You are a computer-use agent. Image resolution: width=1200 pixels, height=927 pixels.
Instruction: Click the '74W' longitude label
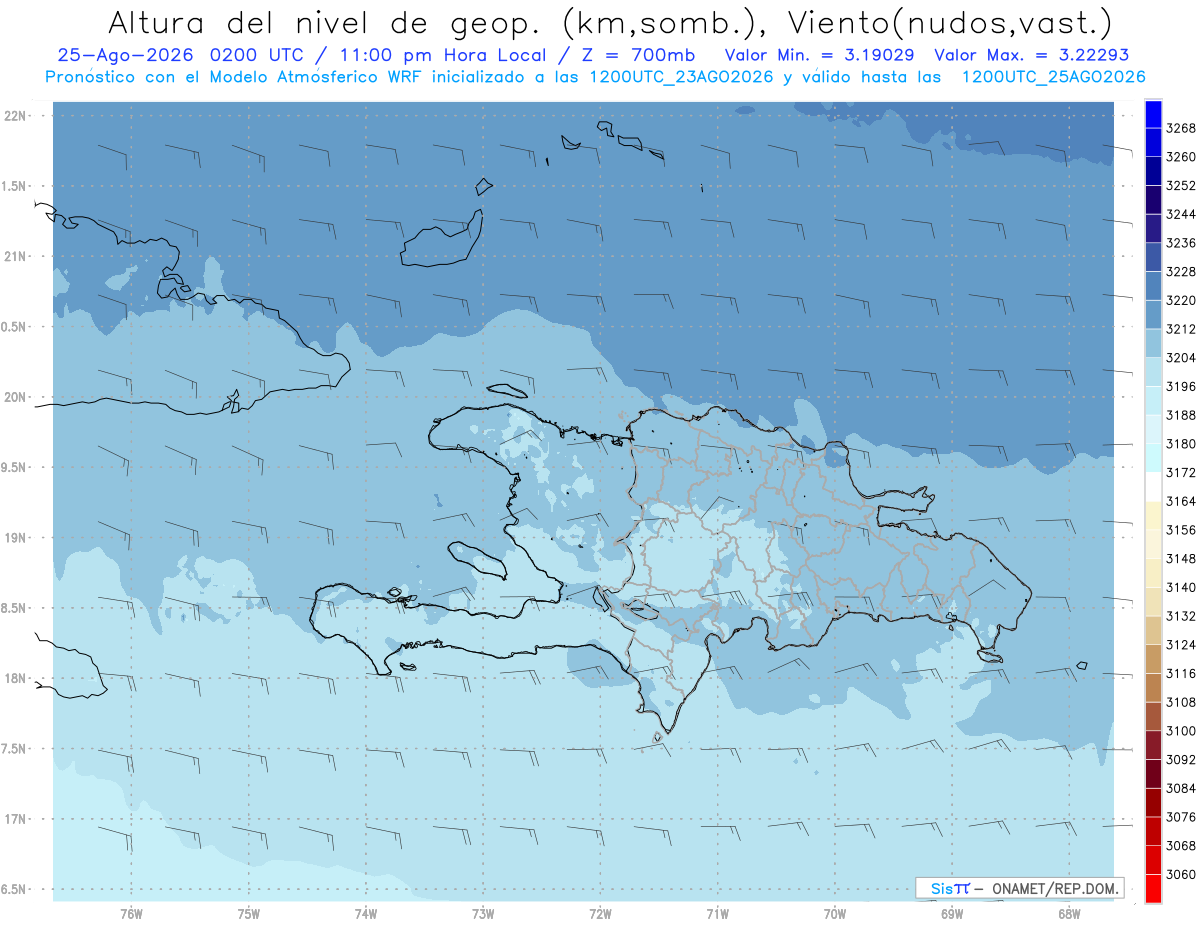pyautogui.click(x=366, y=913)
